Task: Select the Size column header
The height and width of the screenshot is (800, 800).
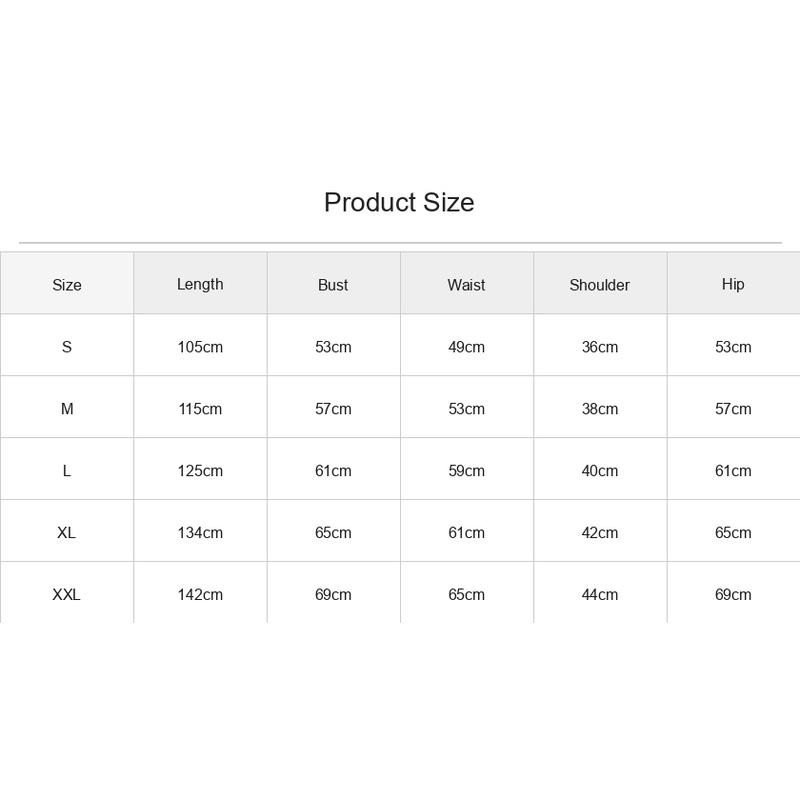Action: [x=67, y=285]
